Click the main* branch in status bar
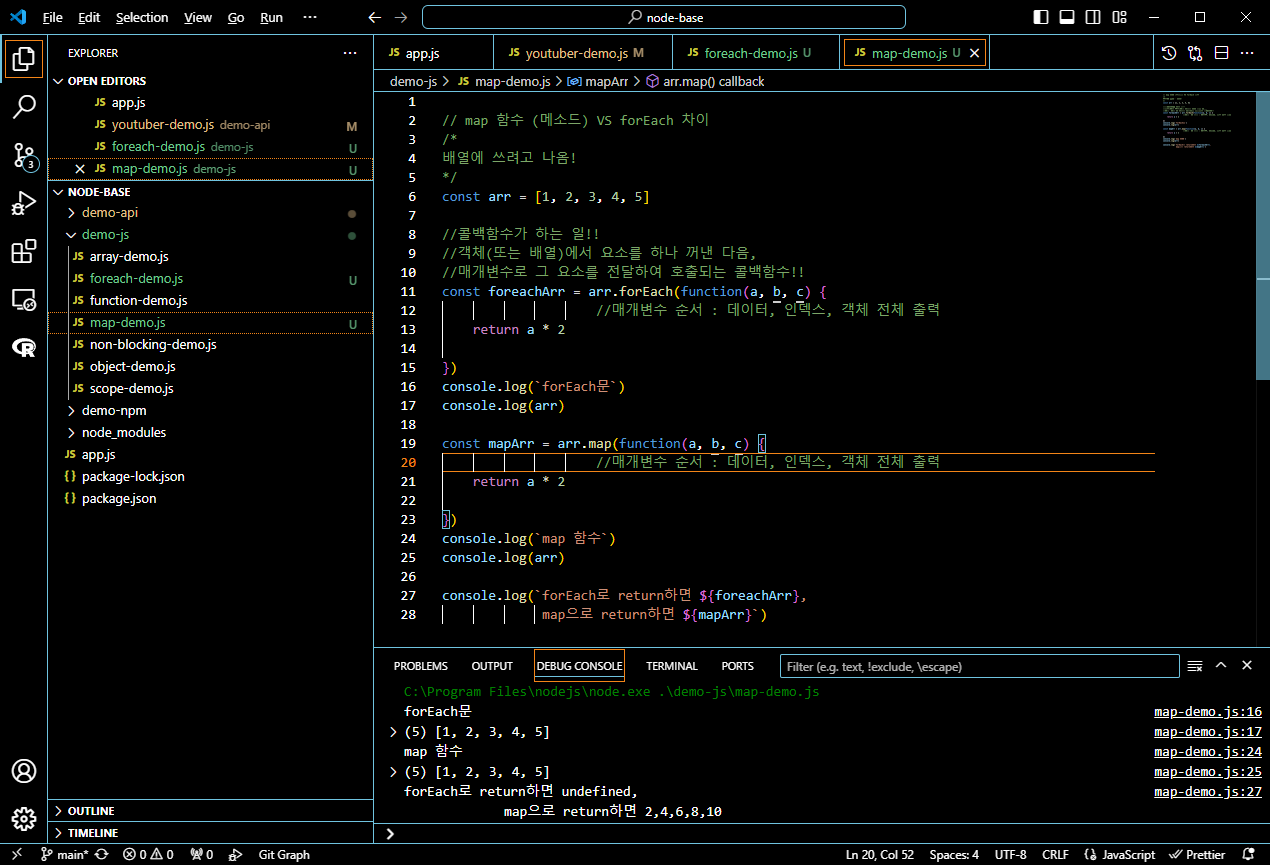 pos(64,855)
